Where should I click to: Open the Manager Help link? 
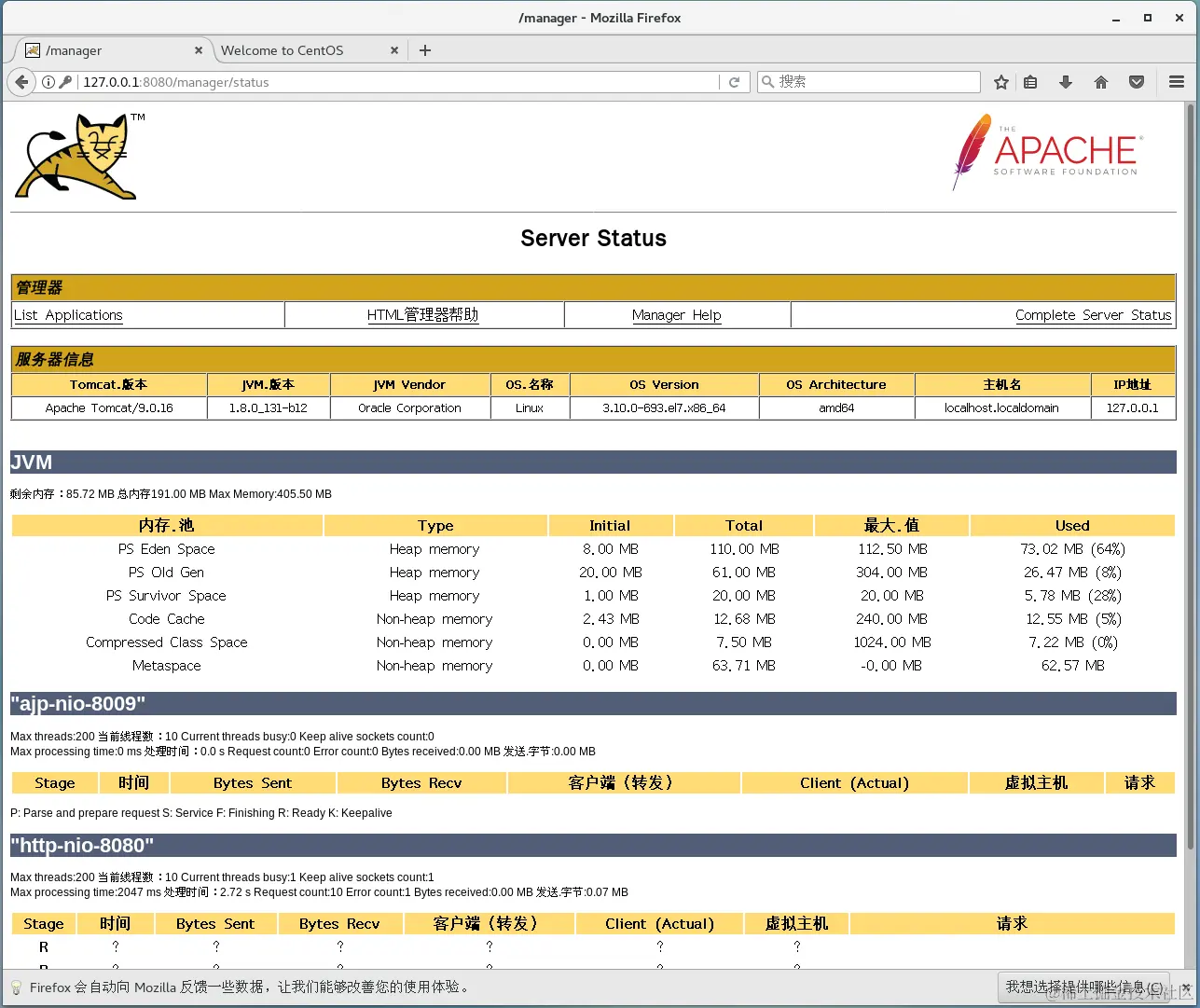click(676, 315)
